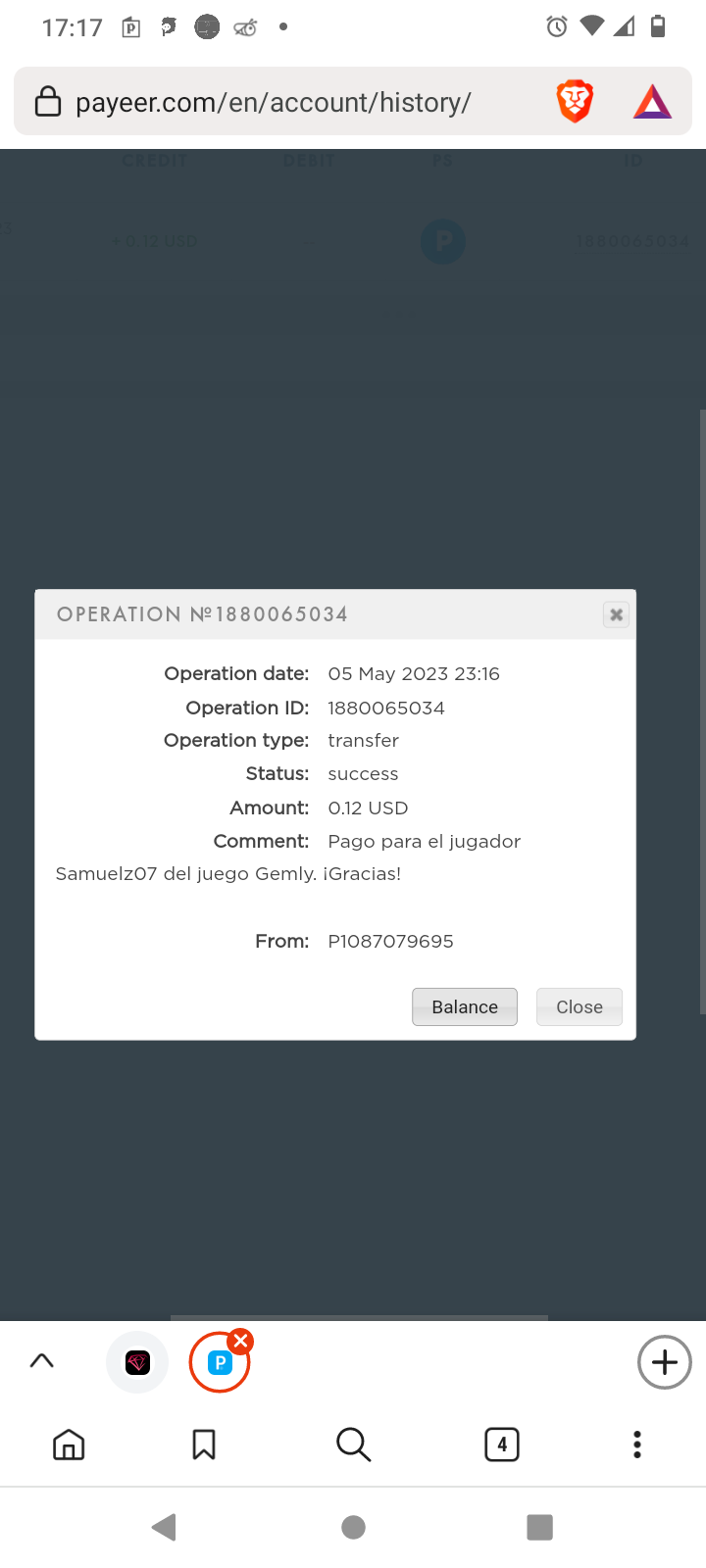Tap the Android recent apps square
This screenshot has width=706, height=1568.
[x=539, y=1527]
